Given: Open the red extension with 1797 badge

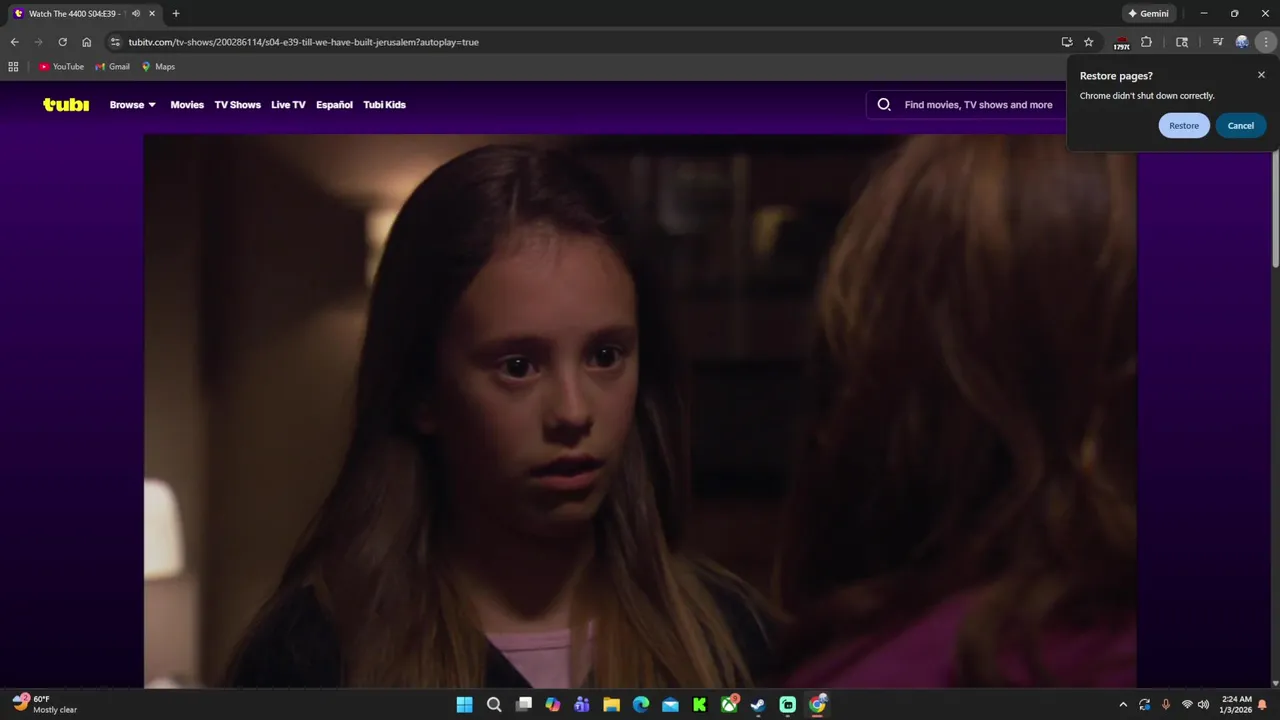Looking at the screenshot, I should (1122, 43).
